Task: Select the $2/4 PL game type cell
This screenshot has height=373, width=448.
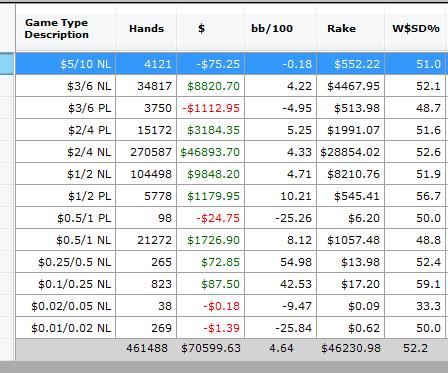Action: pos(66,130)
